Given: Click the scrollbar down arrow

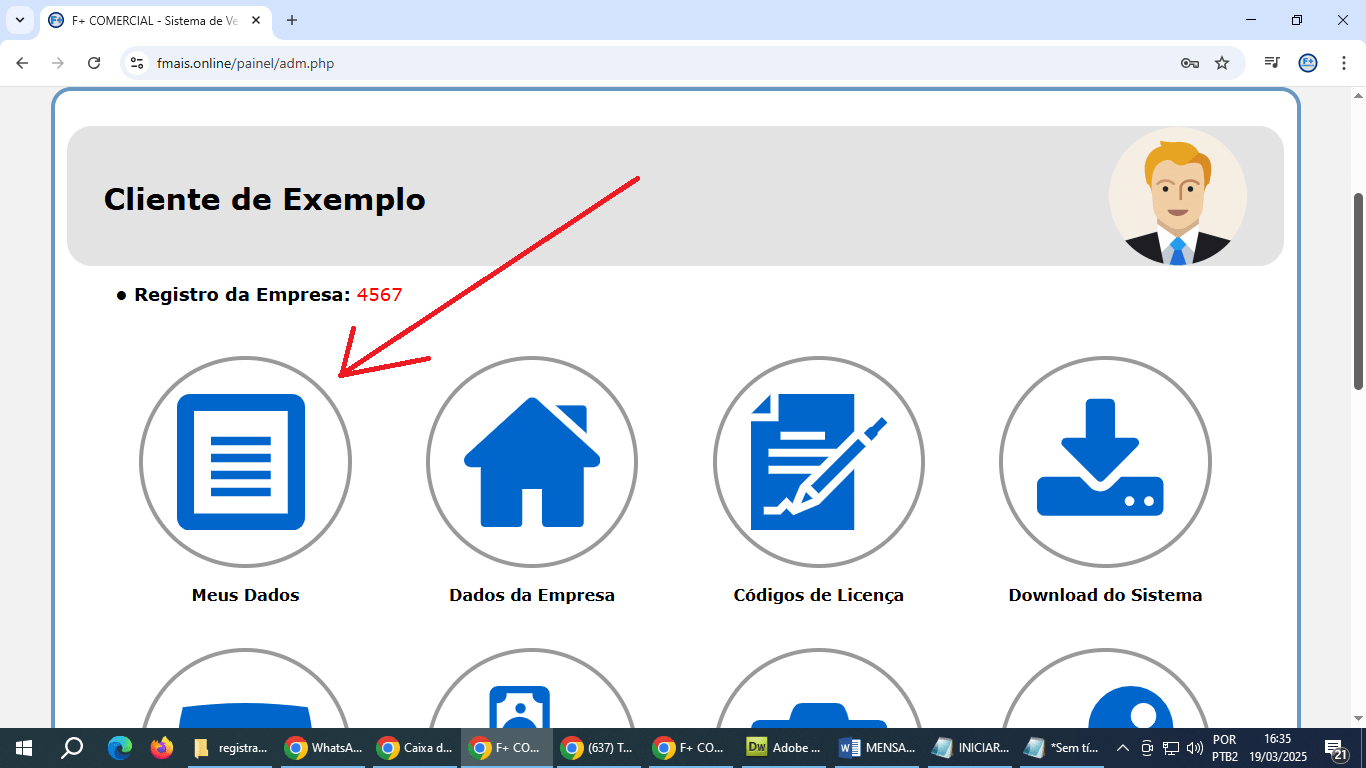Looking at the screenshot, I should click(1358, 718).
